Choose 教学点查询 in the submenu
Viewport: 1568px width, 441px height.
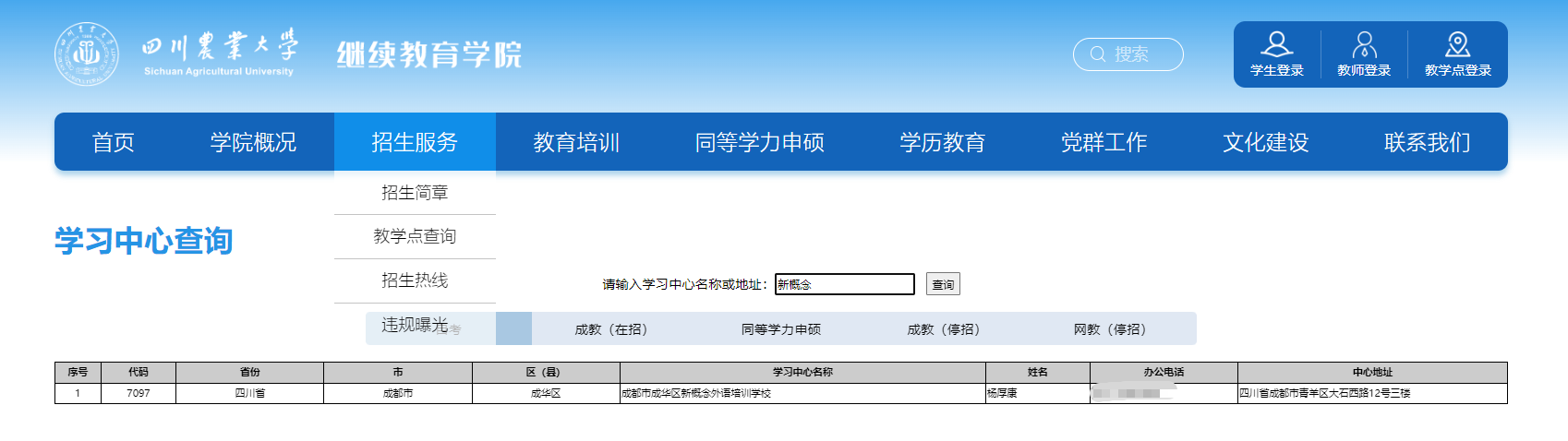415,236
